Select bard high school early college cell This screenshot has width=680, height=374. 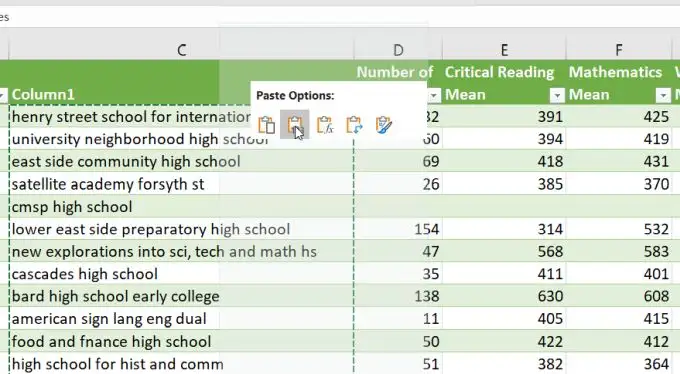(181, 296)
